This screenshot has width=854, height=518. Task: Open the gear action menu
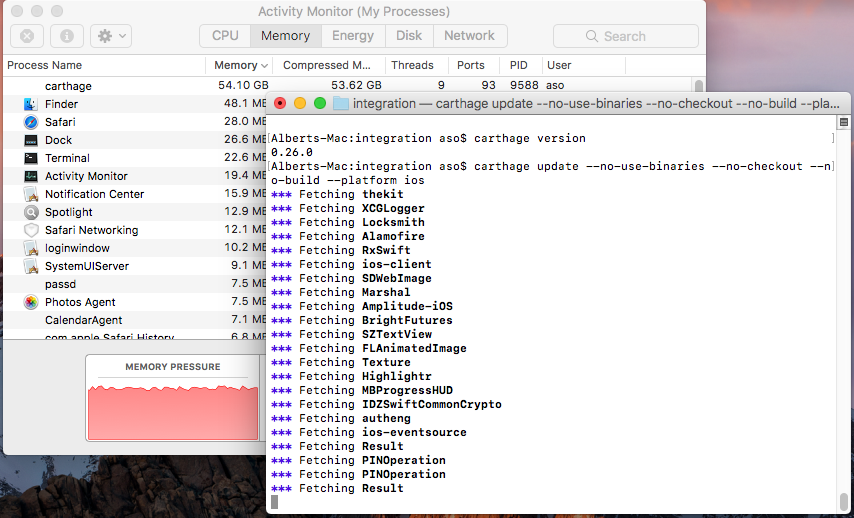(111, 36)
